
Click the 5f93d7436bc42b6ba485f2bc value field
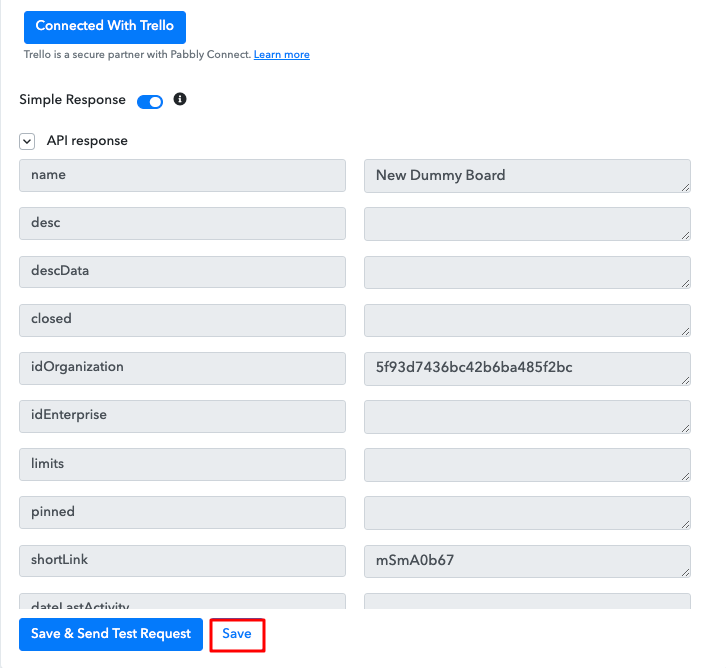coord(527,369)
